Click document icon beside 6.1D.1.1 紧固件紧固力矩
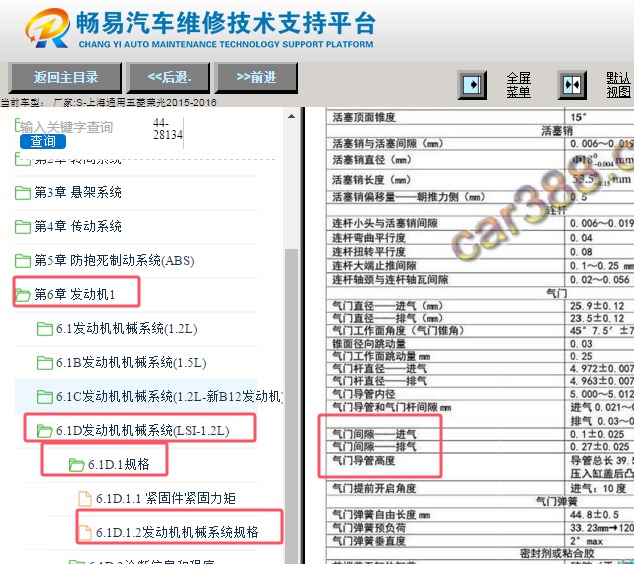Viewport: 634px width, 564px height. tap(85, 499)
